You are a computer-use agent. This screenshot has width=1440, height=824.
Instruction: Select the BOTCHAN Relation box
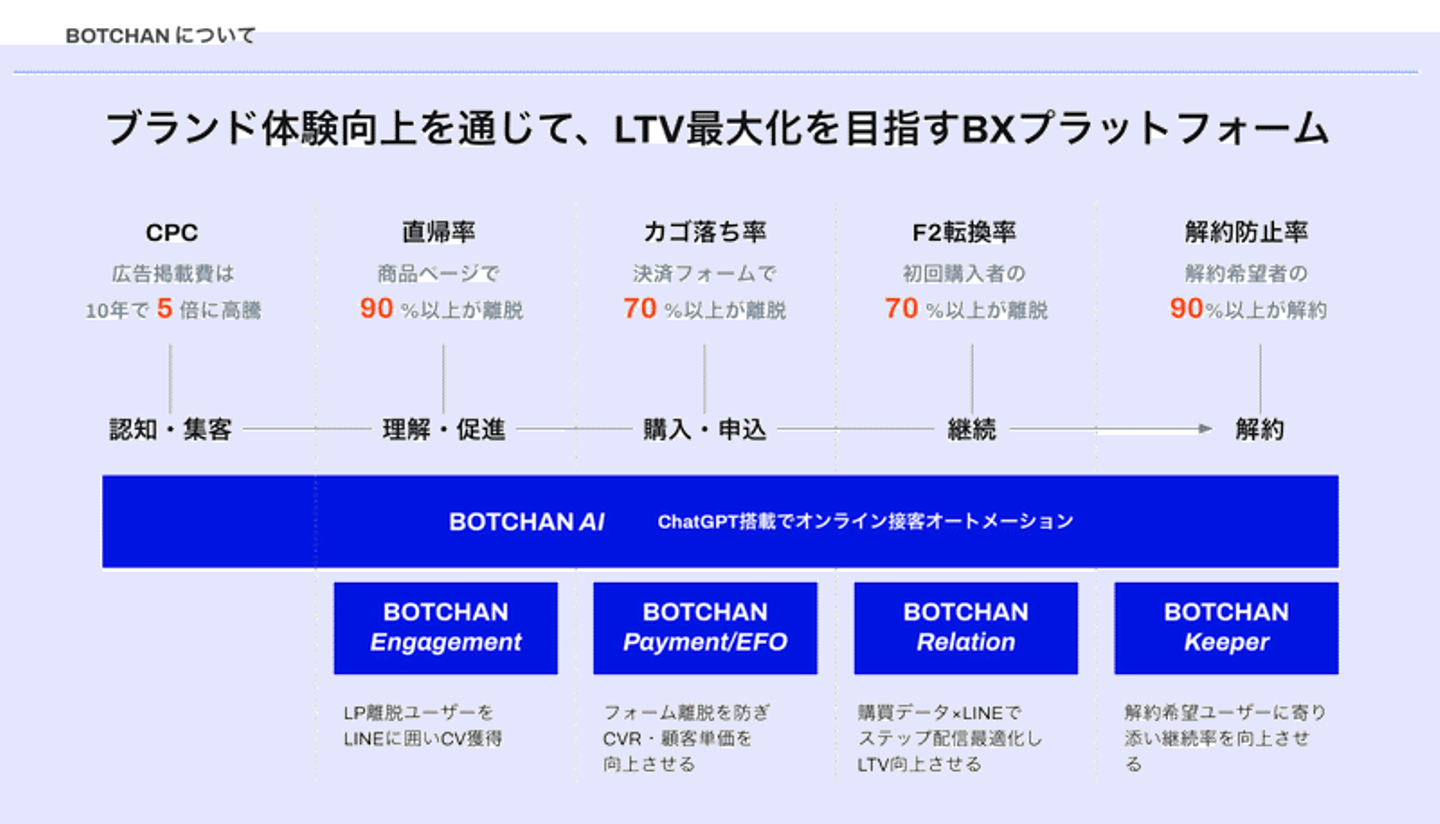pyautogui.click(x=965, y=628)
